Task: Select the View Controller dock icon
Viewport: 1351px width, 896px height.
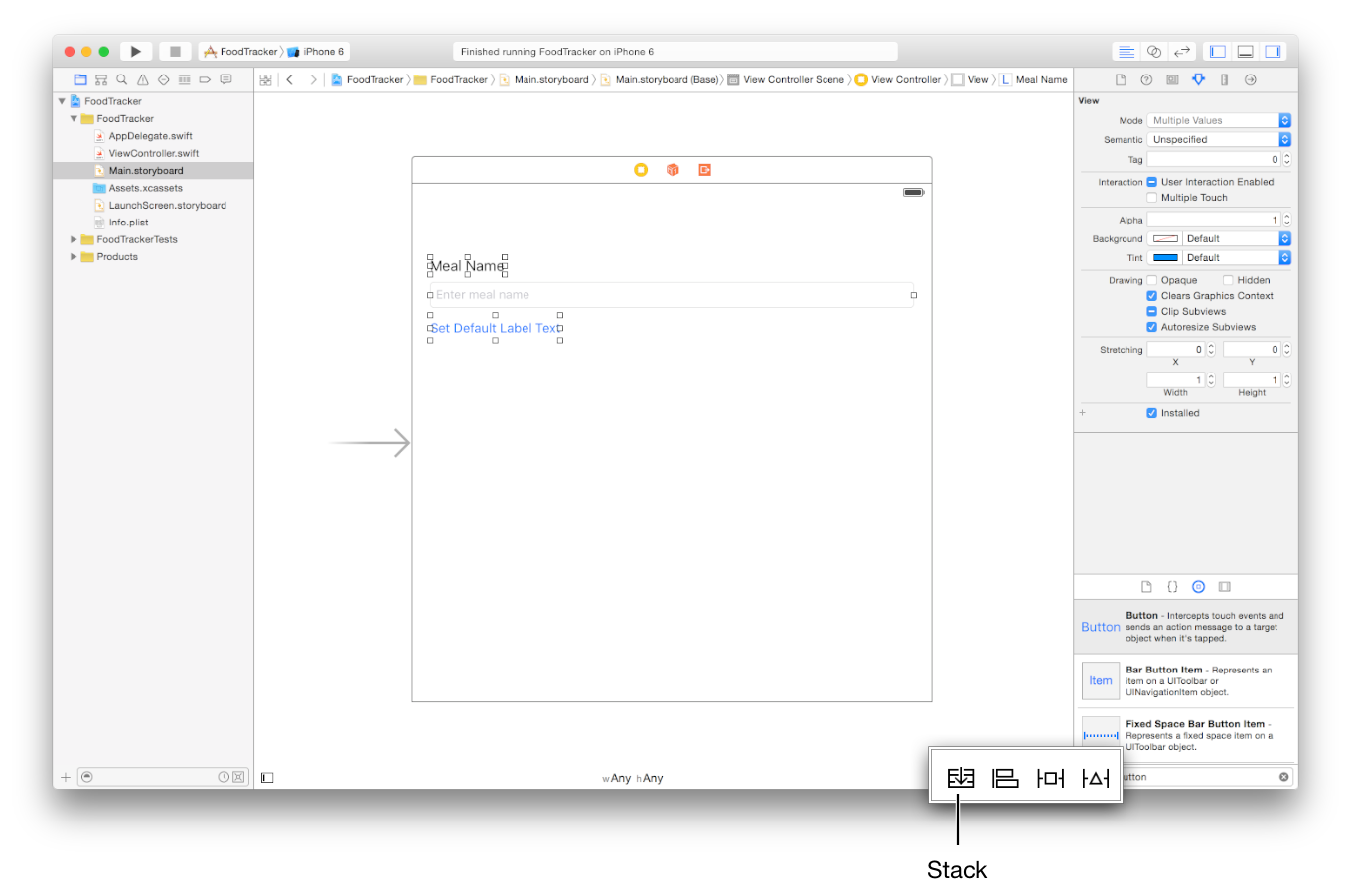Action: (641, 170)
